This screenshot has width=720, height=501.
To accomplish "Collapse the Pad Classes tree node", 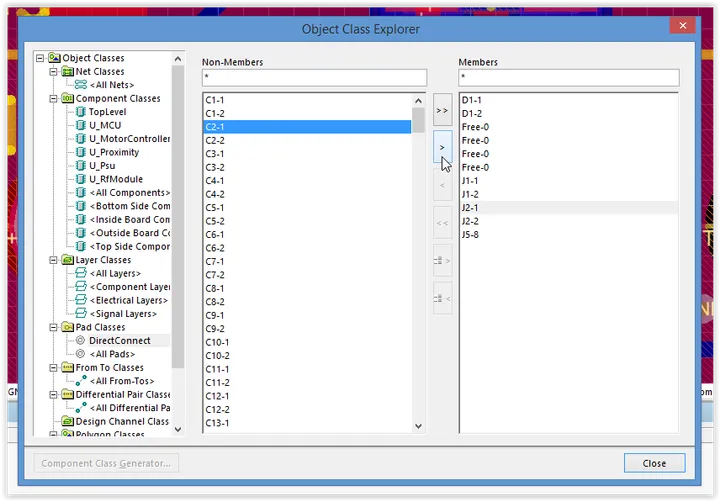I will 53,327.
